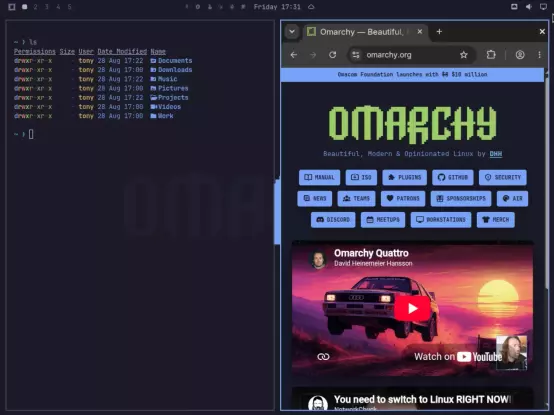Open the browser profile icon

520,55
